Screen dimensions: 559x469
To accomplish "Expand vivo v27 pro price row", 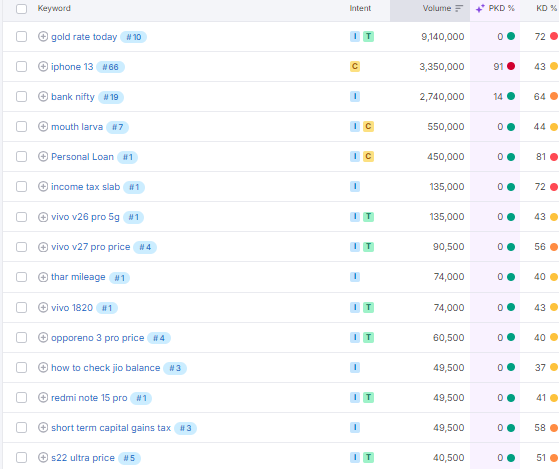I will (x=43, y=247).
